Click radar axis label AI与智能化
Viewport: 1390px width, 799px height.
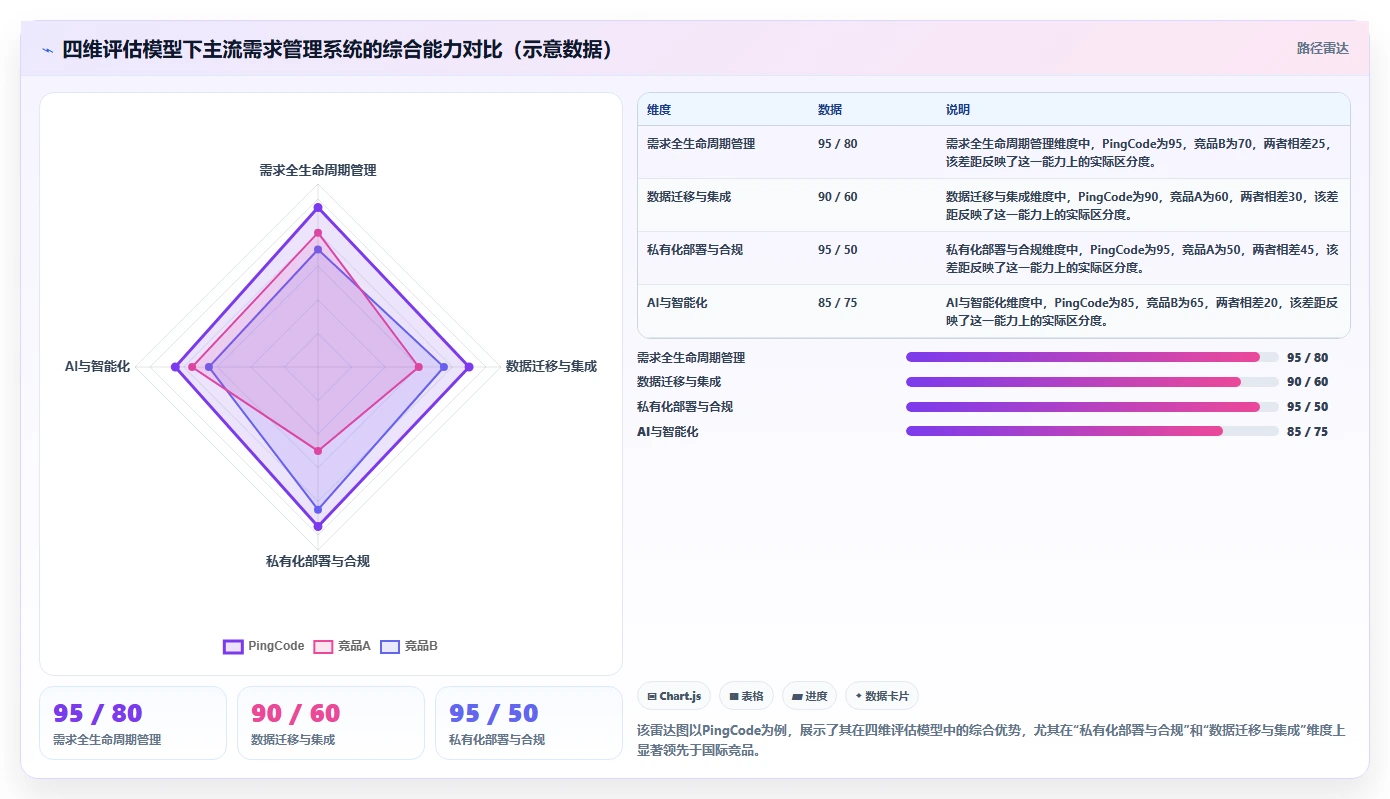pos(97,367)
